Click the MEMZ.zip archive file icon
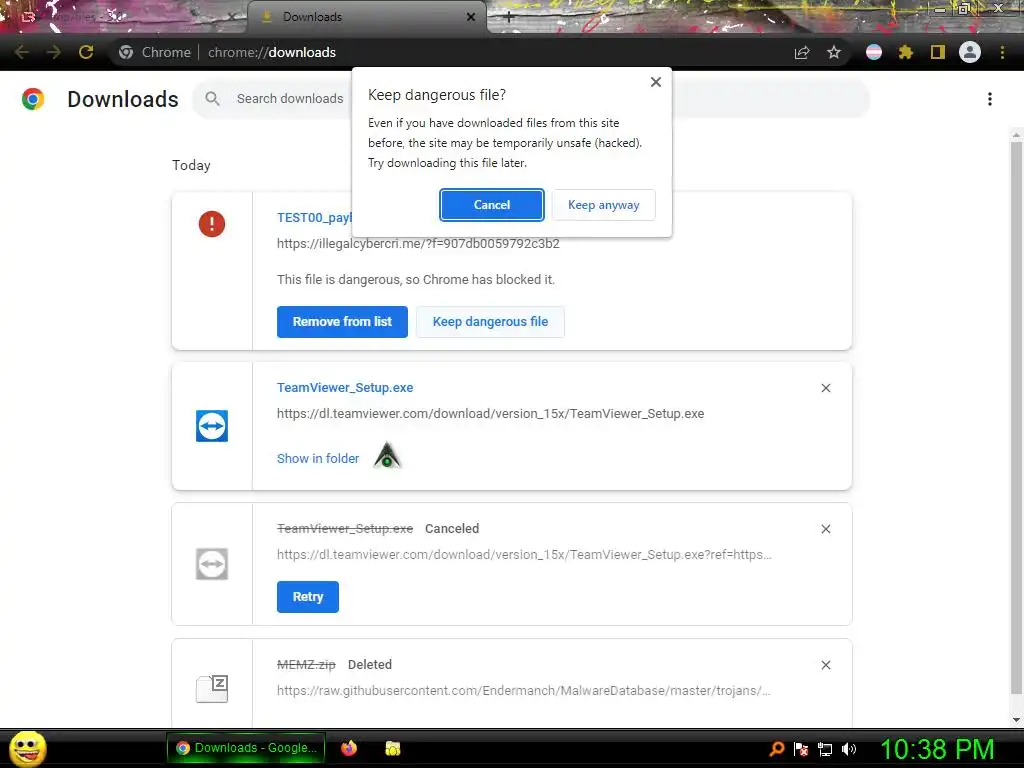The height and width of the screenshot is (768, 1024). coord(212,688)
